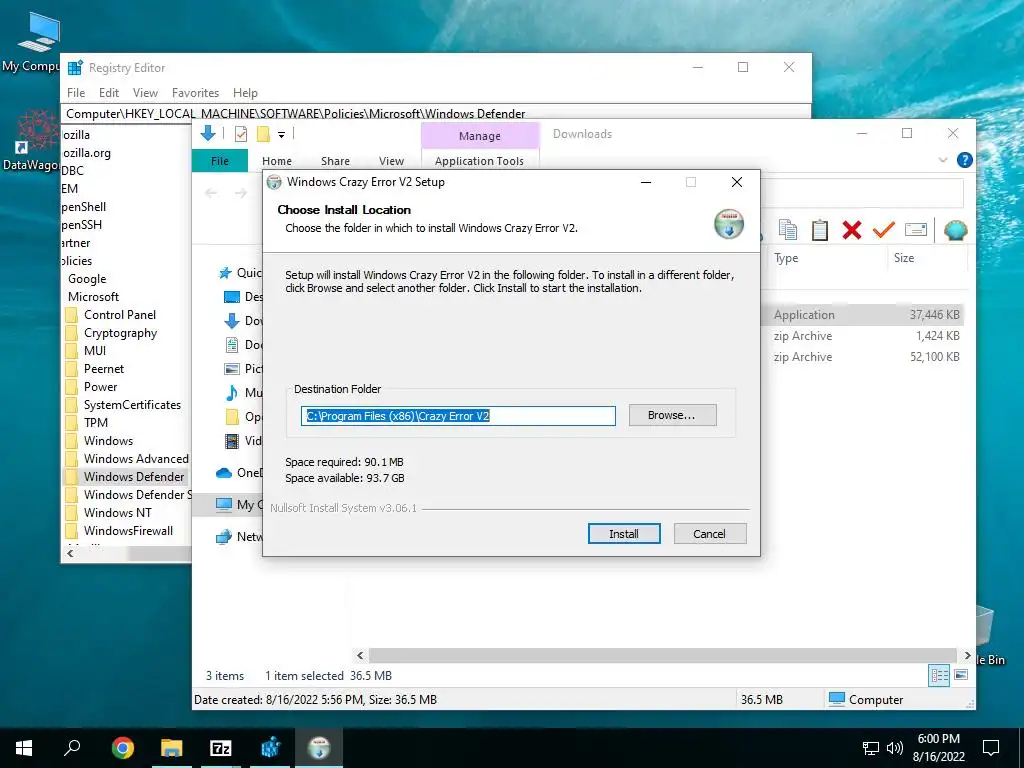Open the Windows Start button
Image resolution: width=1024 pixels, height=768 pixels.
[24, 748]
